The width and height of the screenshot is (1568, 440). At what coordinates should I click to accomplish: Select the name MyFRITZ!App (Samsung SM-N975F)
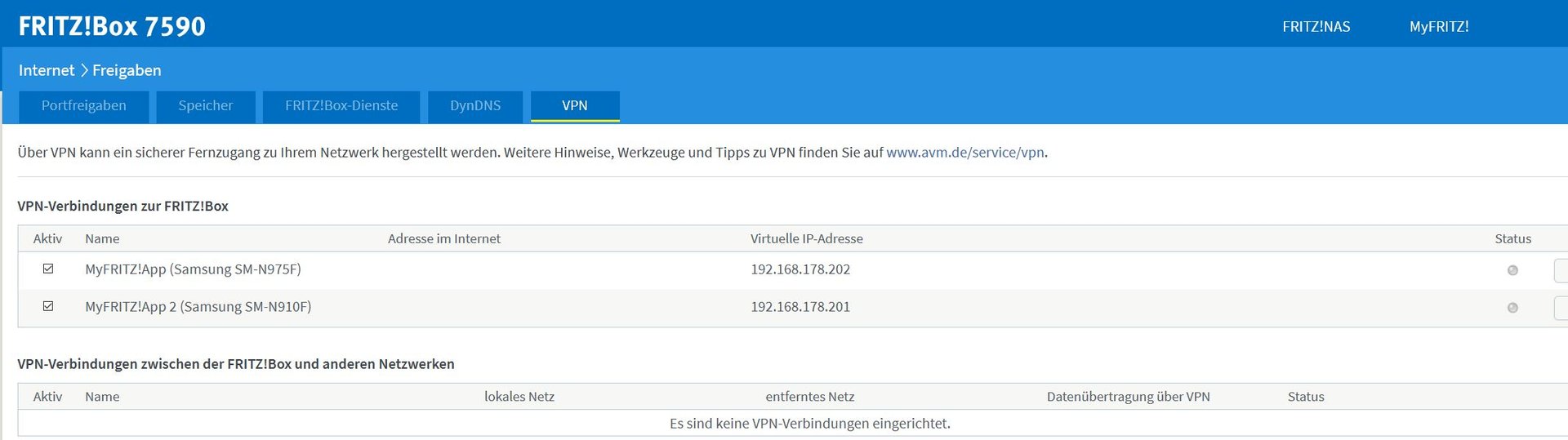(193, 269)
